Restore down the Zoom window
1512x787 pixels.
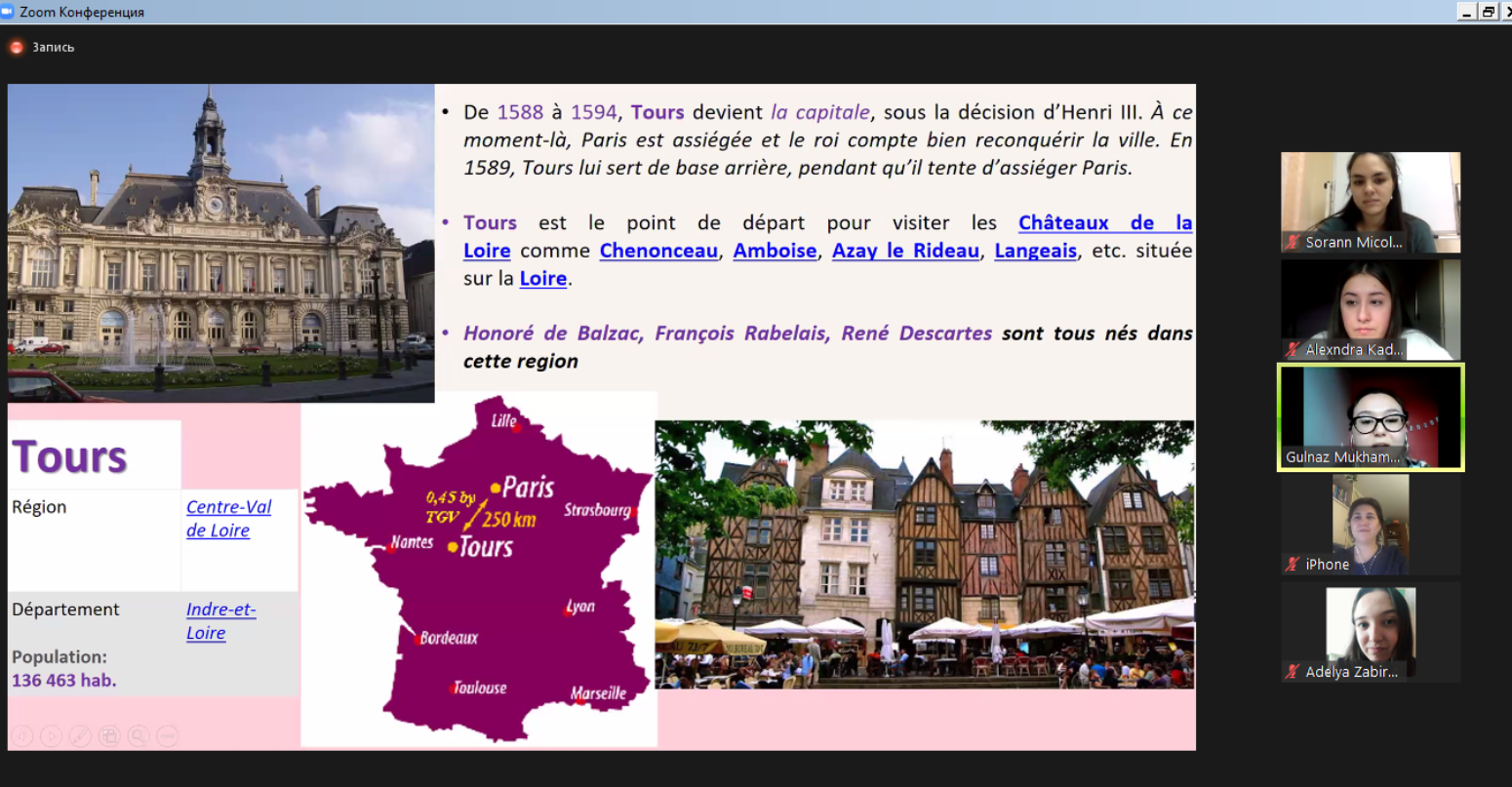click(1488, 12)
